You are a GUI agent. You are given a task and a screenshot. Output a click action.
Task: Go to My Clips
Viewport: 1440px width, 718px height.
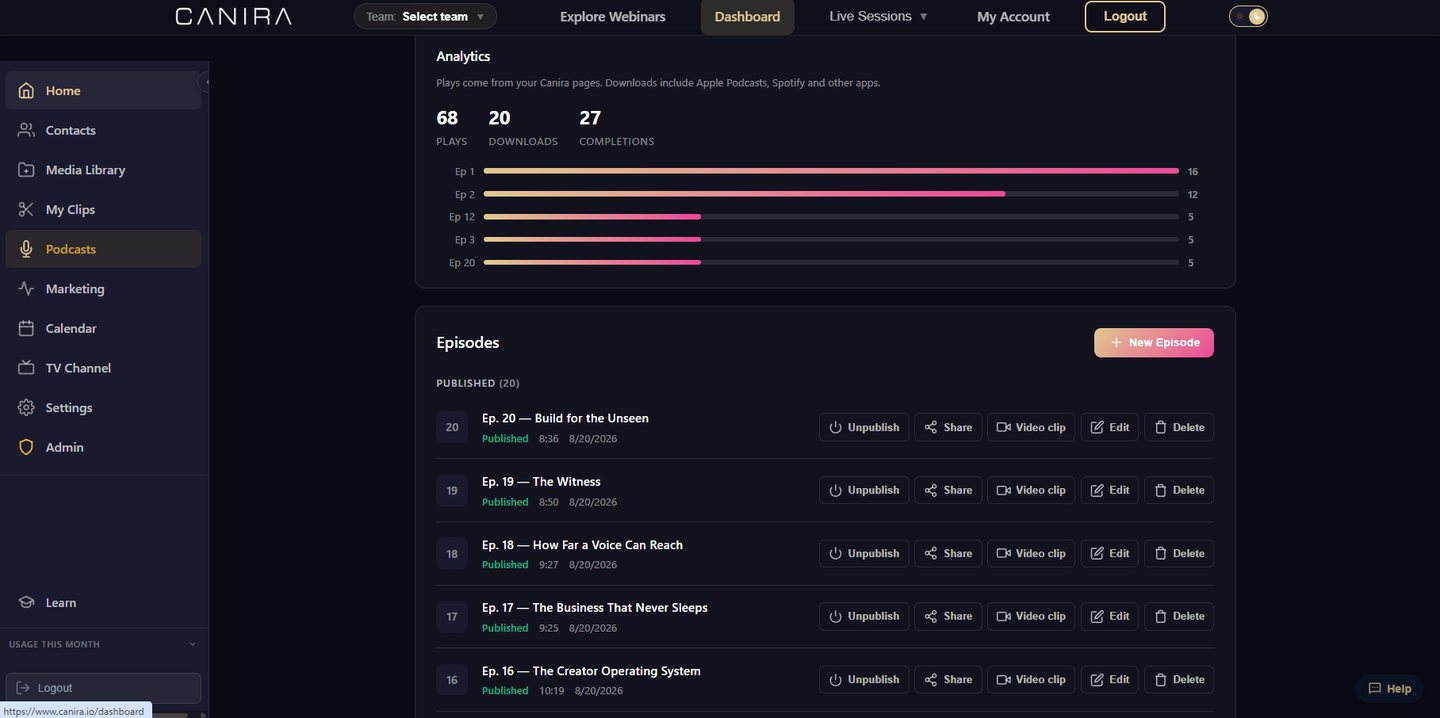pyautogui.click(x=103, y=209)
